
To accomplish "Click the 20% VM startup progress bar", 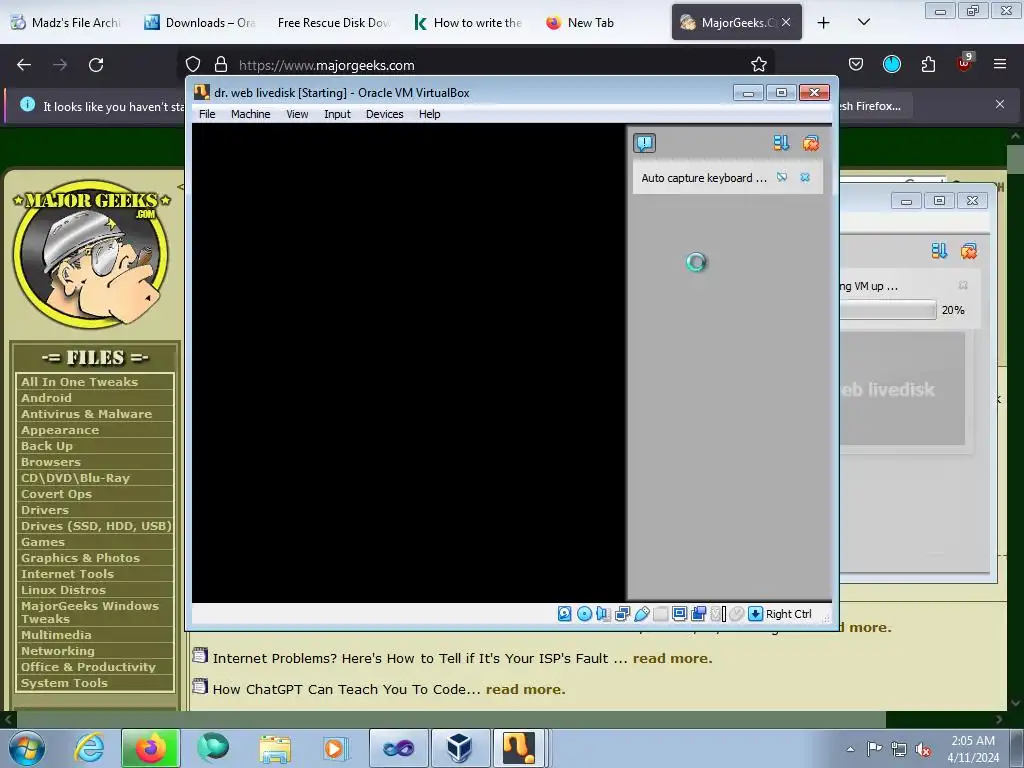I will point(888,310).
